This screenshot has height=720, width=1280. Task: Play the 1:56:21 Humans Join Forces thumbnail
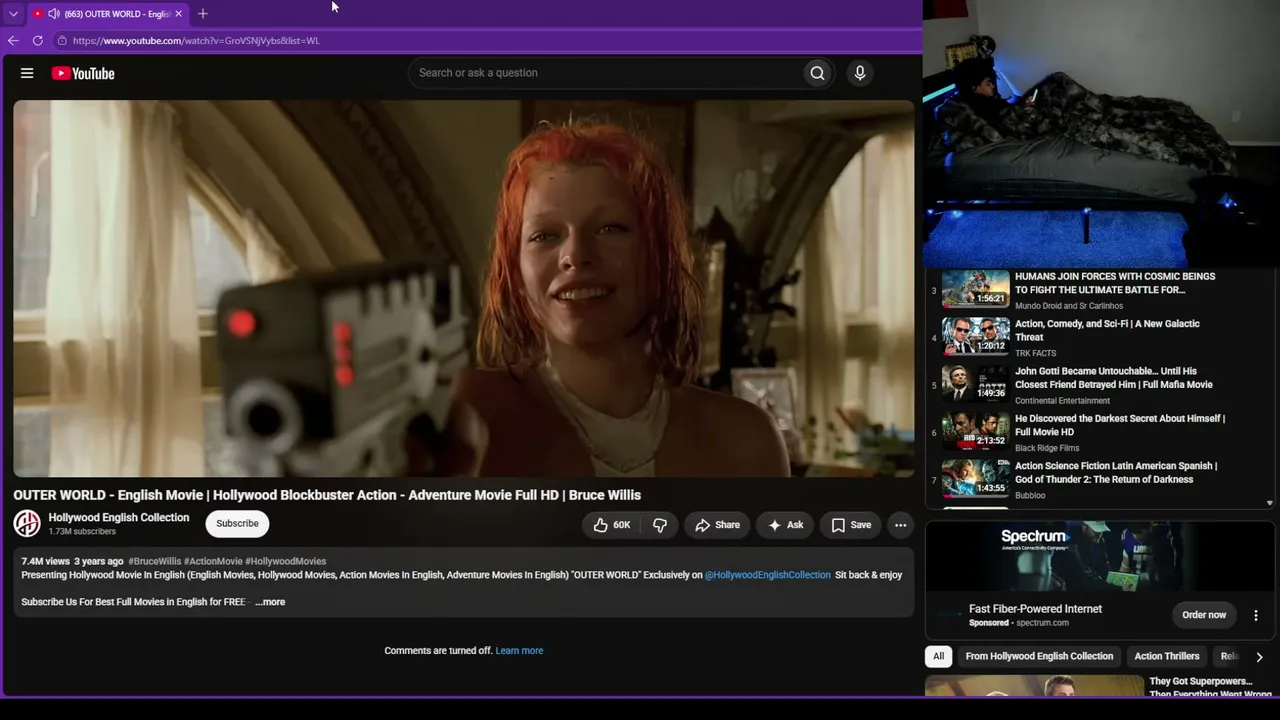976,288
